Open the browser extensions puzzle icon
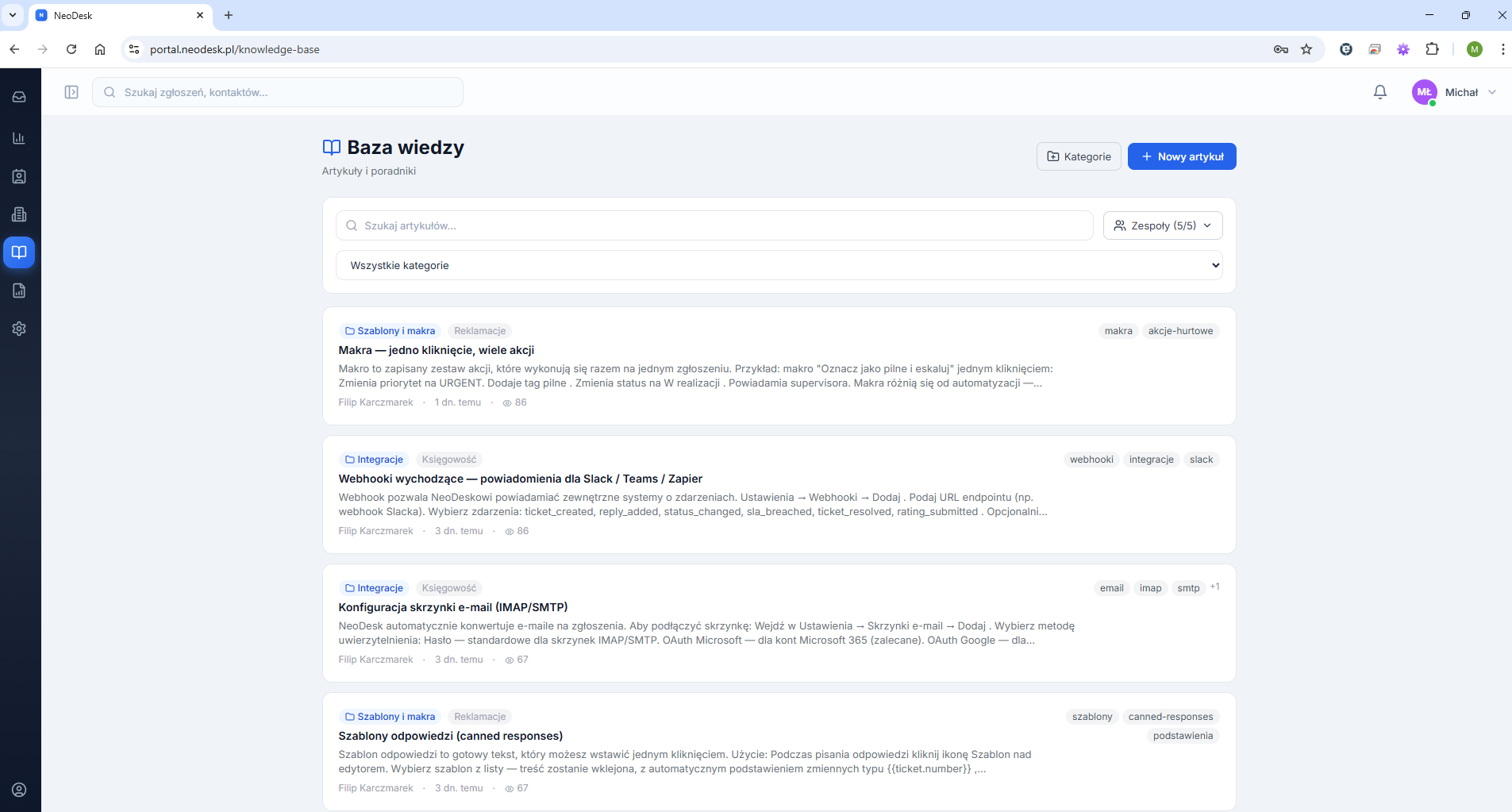Screen dimensions: 1512x812 [1432, 49]
